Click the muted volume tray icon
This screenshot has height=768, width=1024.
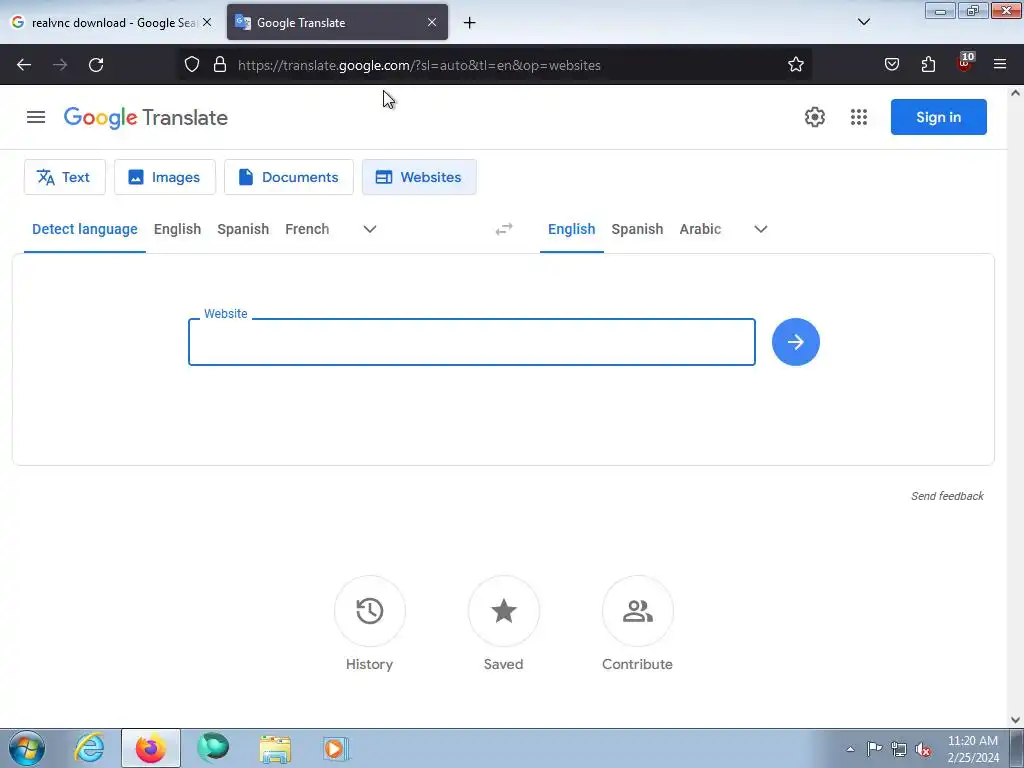[x=923, y=750]
